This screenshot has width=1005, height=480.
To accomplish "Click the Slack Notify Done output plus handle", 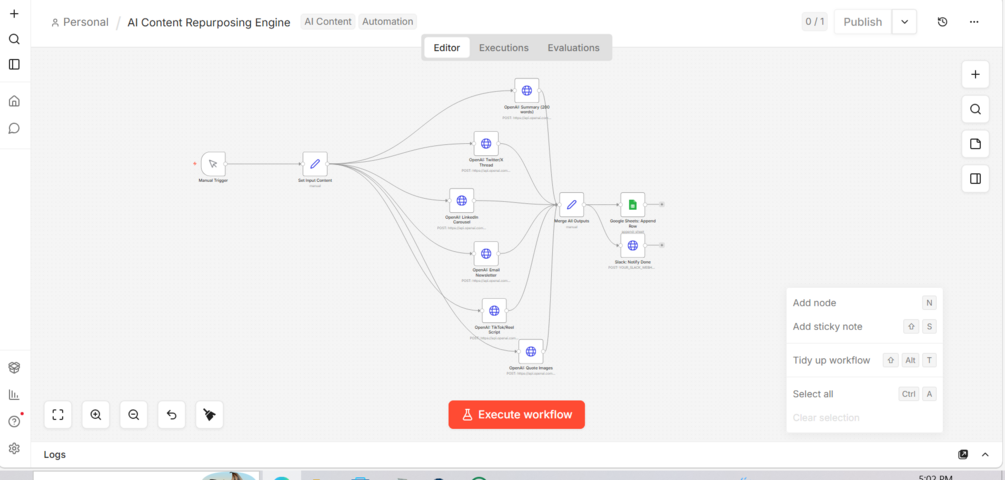I will 662,245.
